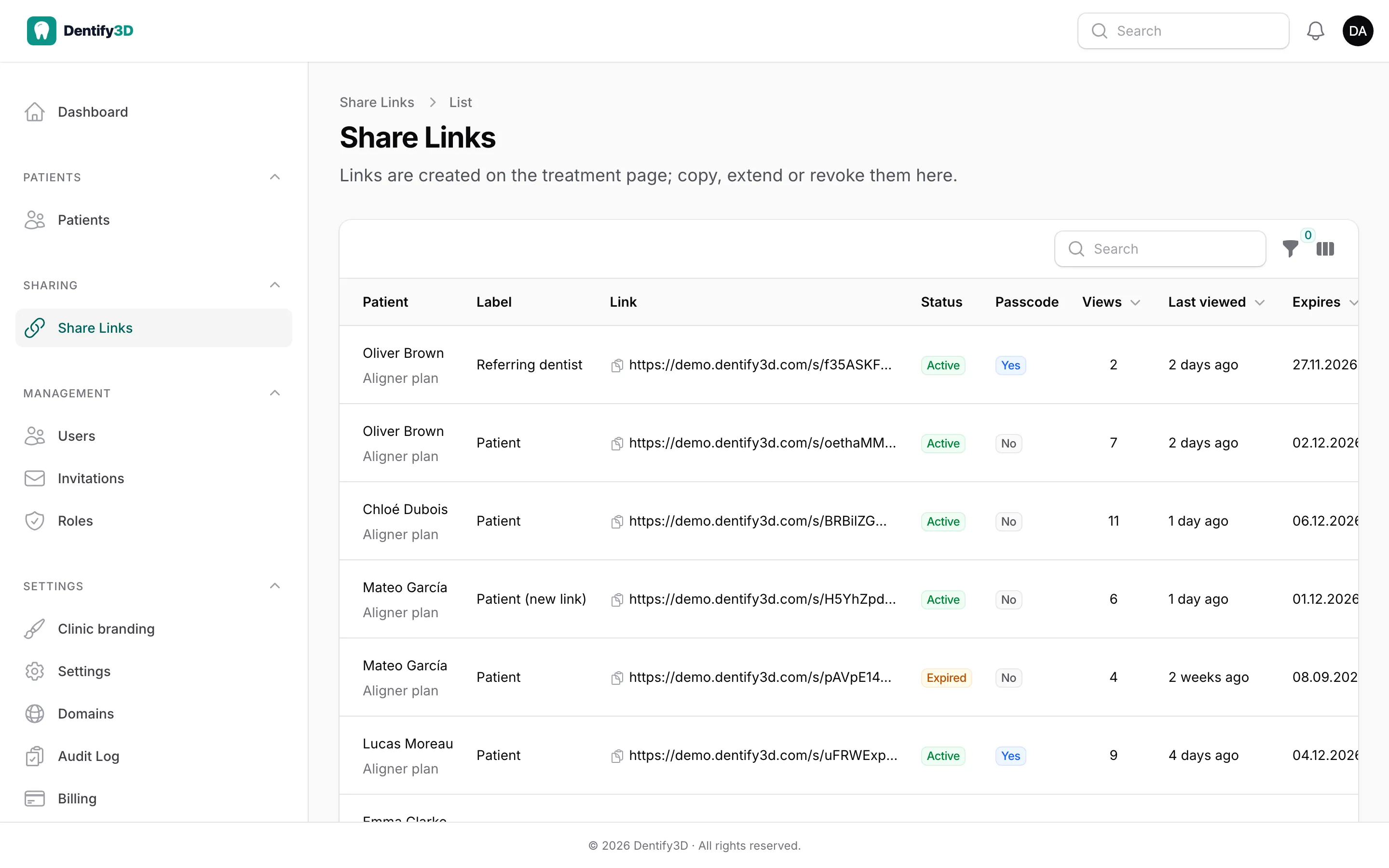Toggle table columns icon

[x=1325, y=248]
